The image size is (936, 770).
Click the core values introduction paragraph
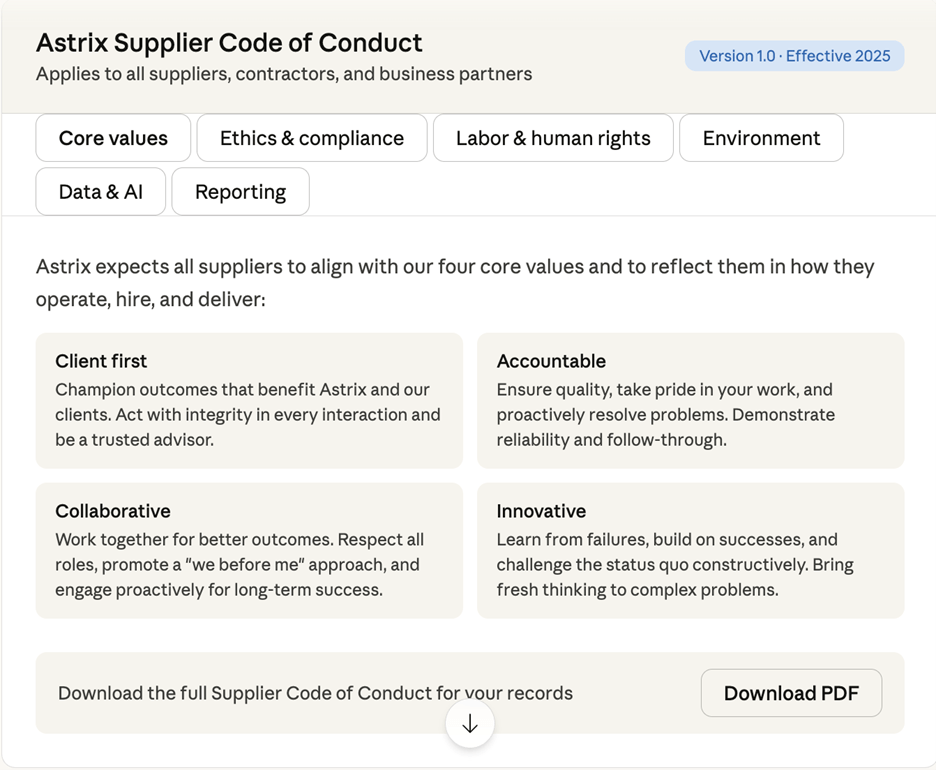click(454, 282)
